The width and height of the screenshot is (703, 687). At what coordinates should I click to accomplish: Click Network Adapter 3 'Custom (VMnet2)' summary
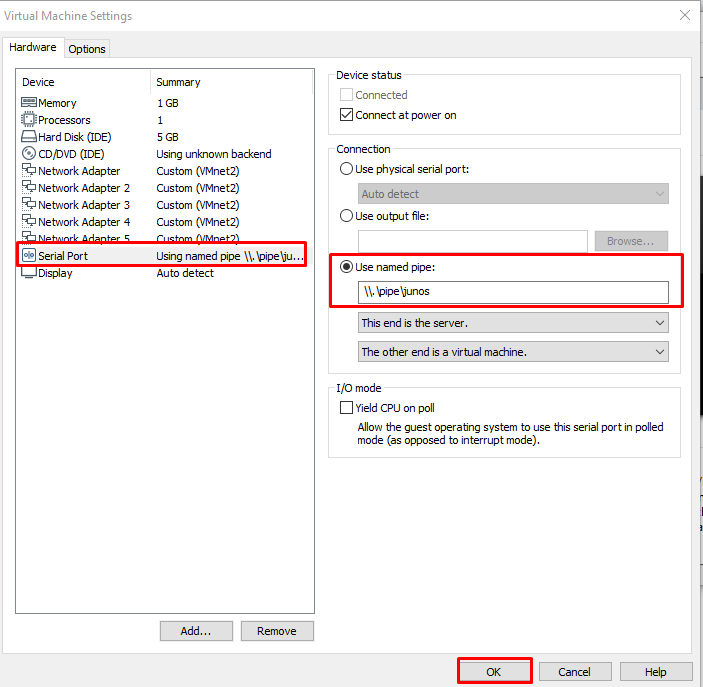[x=198, y=205]
